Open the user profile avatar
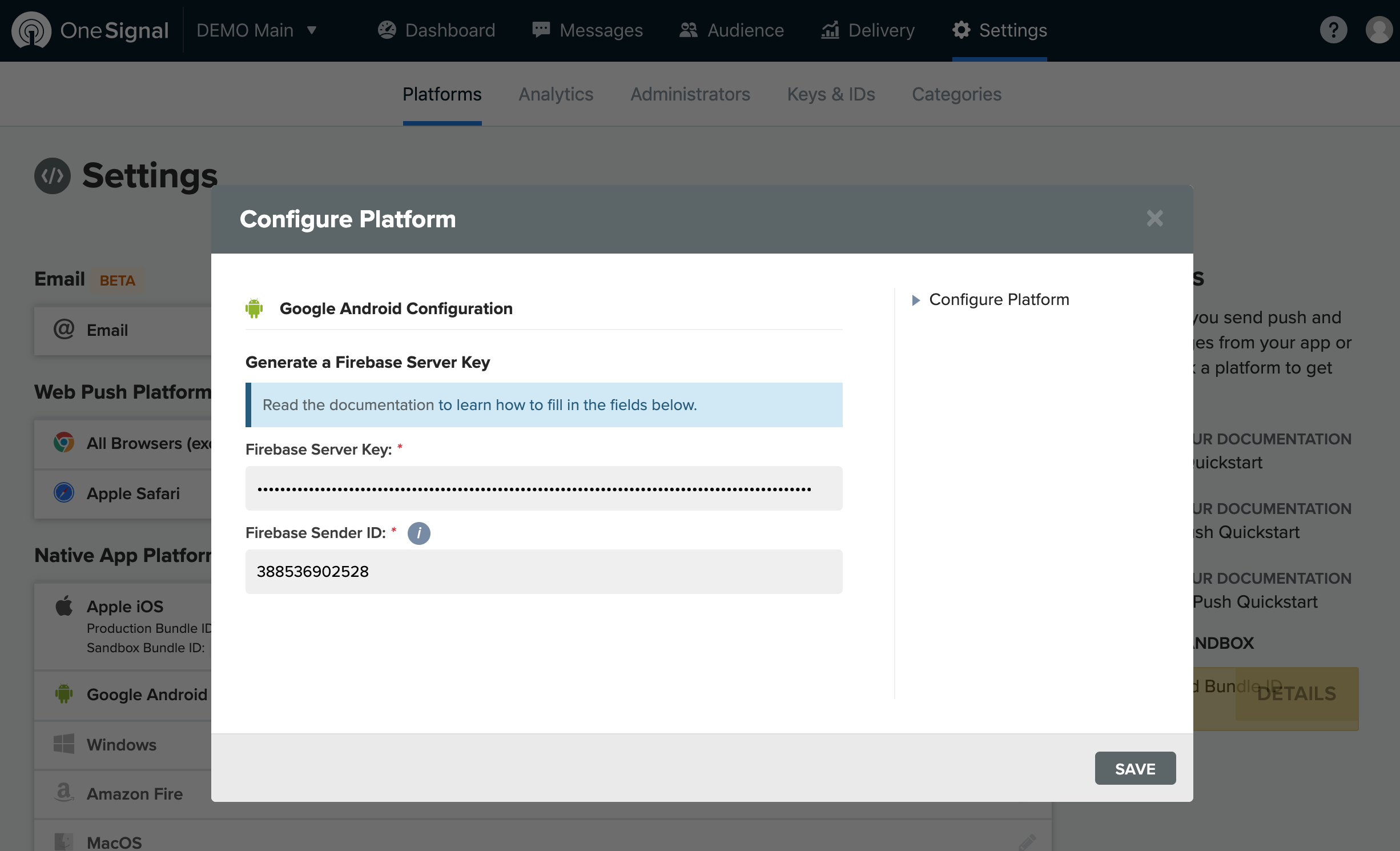This screenshot has width=1400, height=851. 1379,30
